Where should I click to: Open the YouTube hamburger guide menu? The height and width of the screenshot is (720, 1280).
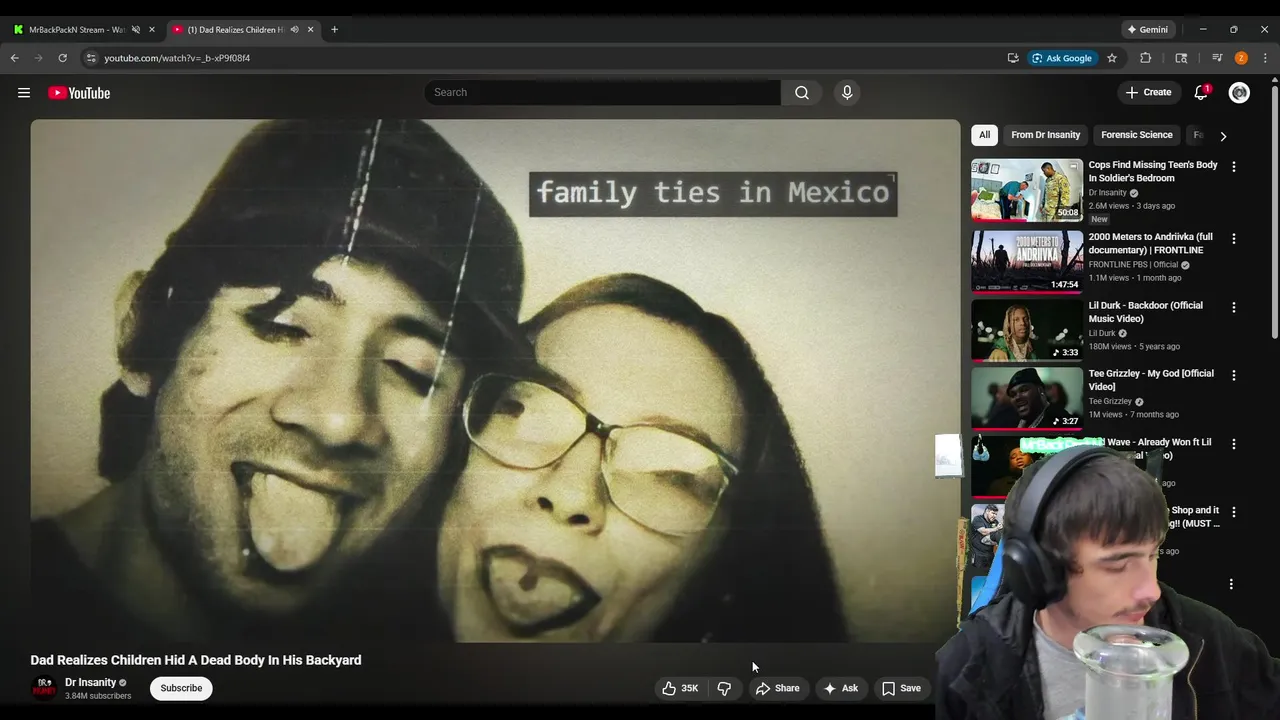[24, 93]
